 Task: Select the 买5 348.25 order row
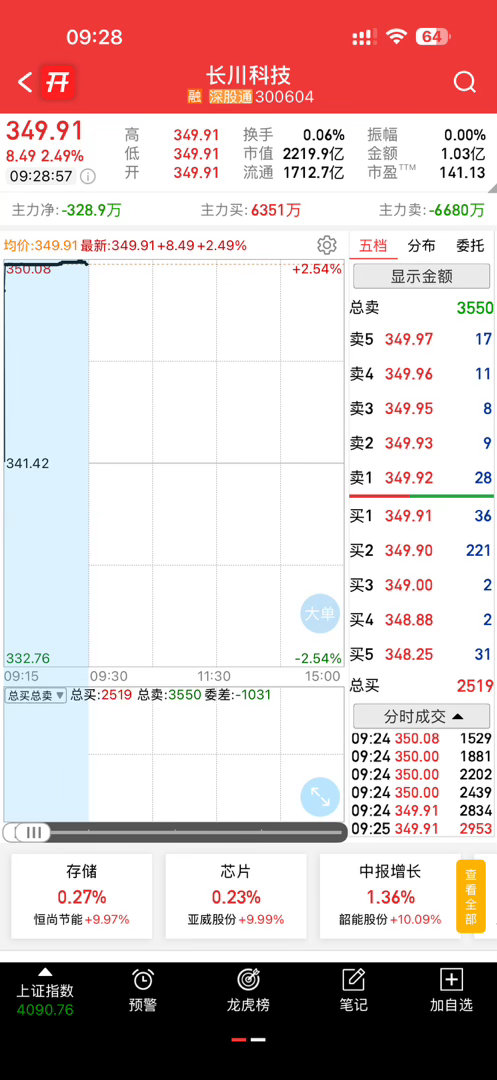click(421, 654)
